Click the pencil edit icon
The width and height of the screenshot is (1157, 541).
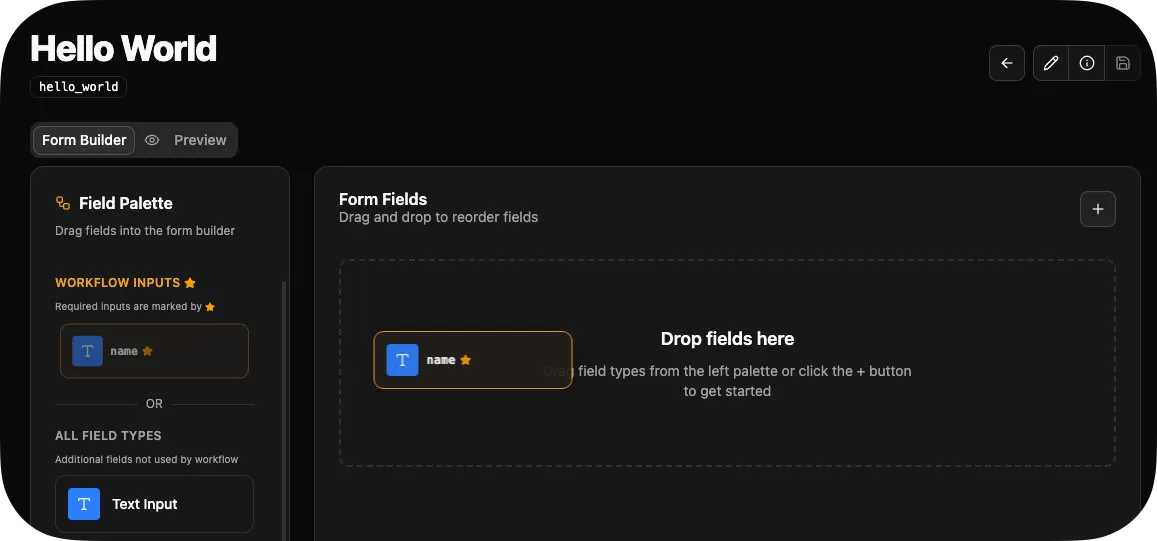pos(1050,63)
